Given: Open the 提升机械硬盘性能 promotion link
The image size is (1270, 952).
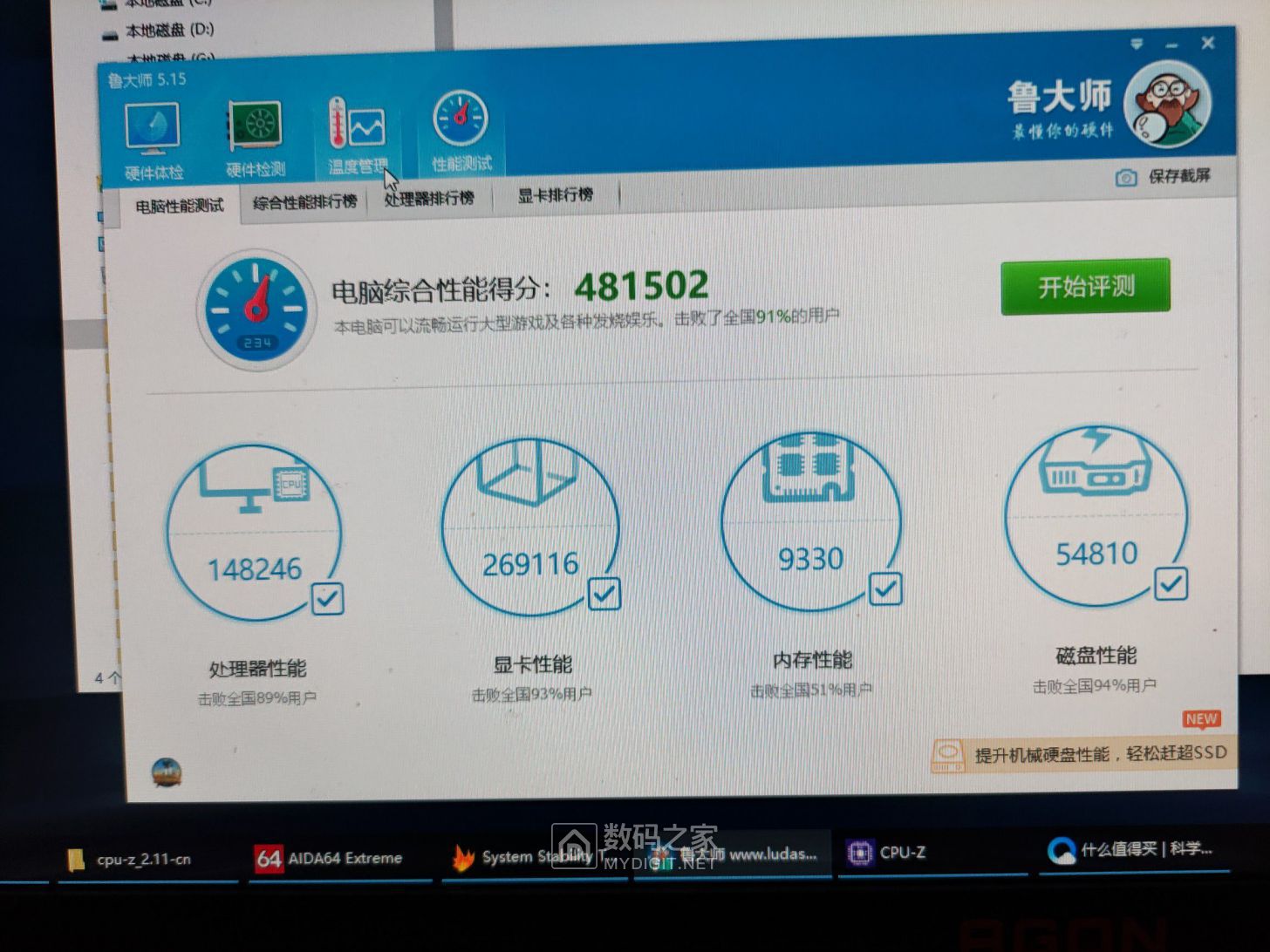Looking at the screenshot, I should tap(1083, 755).
